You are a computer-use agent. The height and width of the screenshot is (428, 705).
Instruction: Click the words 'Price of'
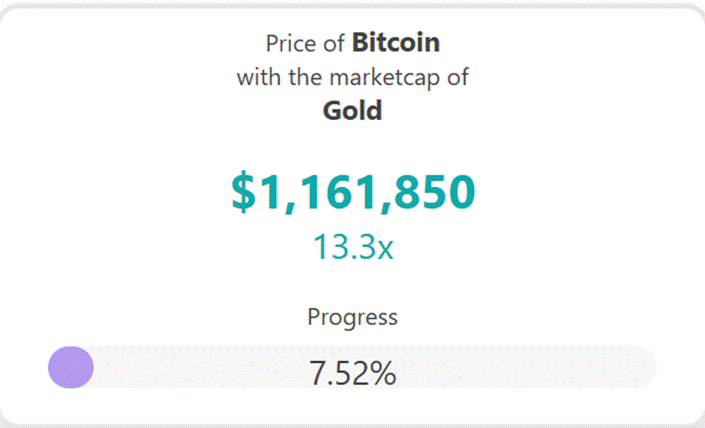(305, 44)
